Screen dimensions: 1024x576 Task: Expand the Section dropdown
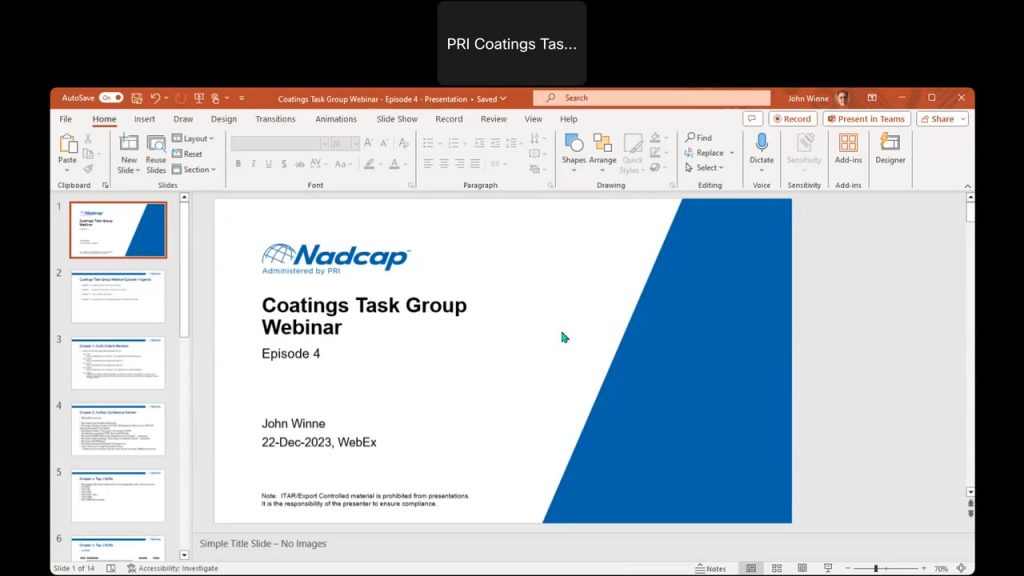coord(192,170)
